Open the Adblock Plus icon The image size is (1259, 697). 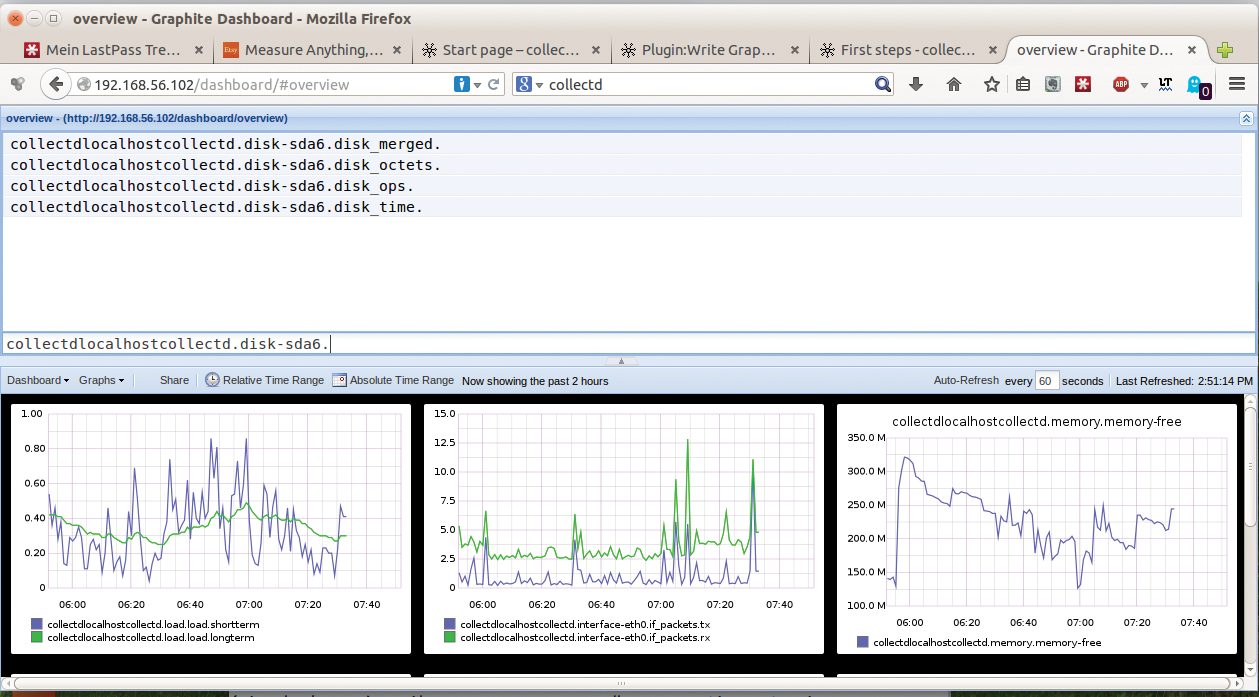[1120, 84]
